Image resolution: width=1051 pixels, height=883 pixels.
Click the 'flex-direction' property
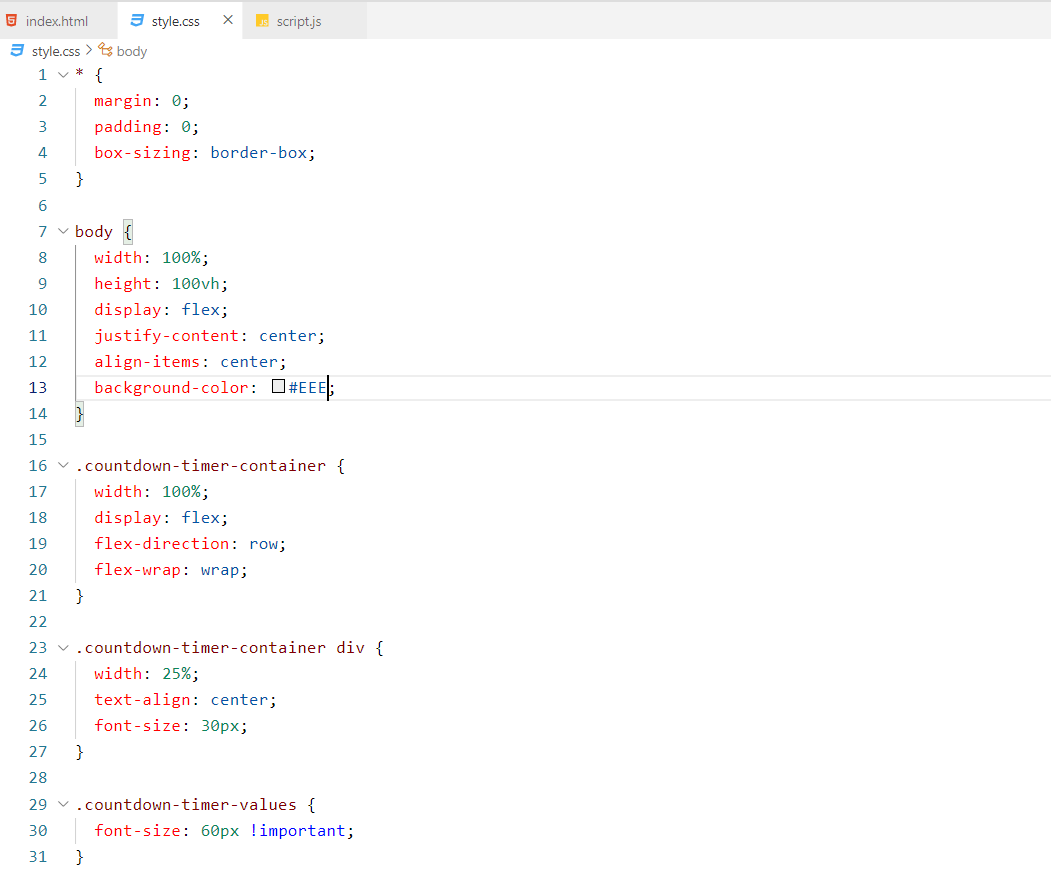(x=162, y=544)
